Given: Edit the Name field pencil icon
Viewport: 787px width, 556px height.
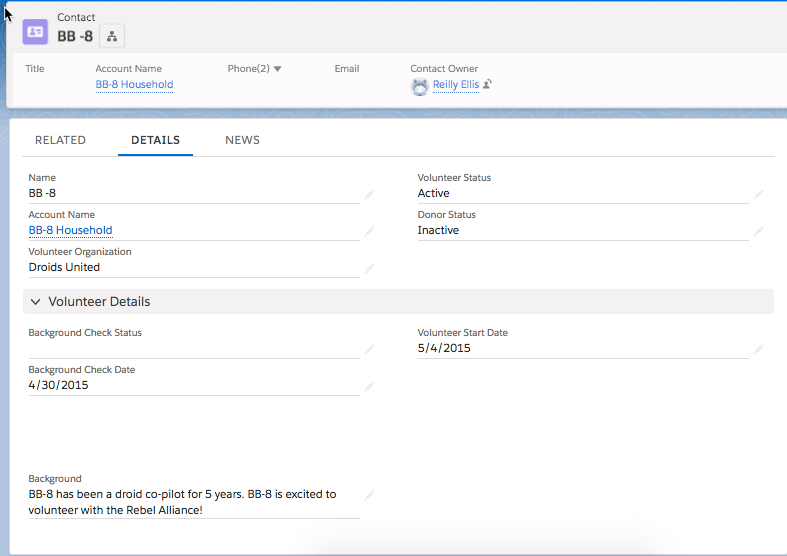Looking at the screenshot, I should (369, 194).
